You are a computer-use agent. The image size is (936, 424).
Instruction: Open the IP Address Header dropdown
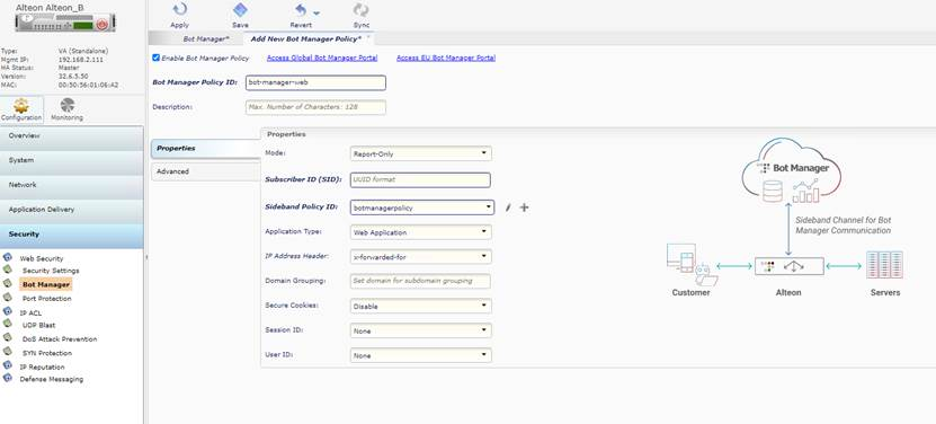(x=421, y=257)
